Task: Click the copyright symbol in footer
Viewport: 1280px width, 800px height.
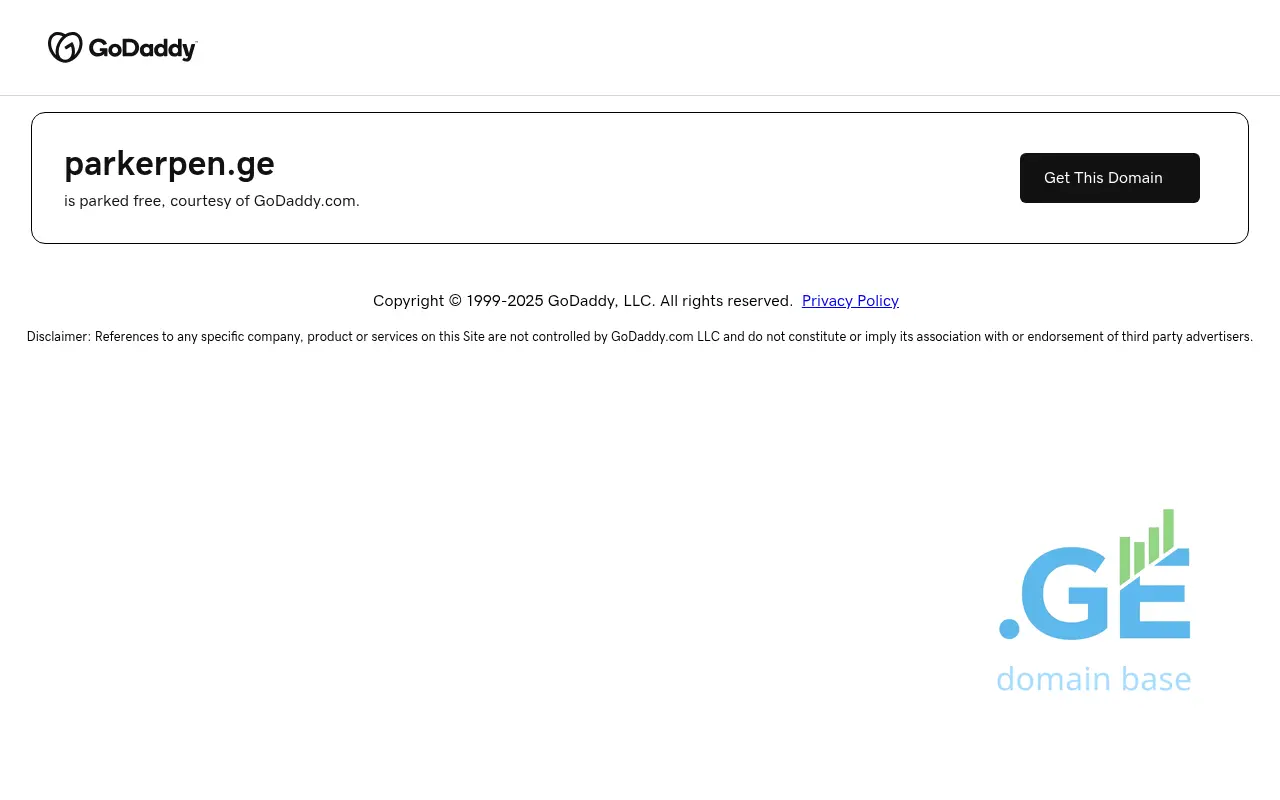Action: coord(455,301)
